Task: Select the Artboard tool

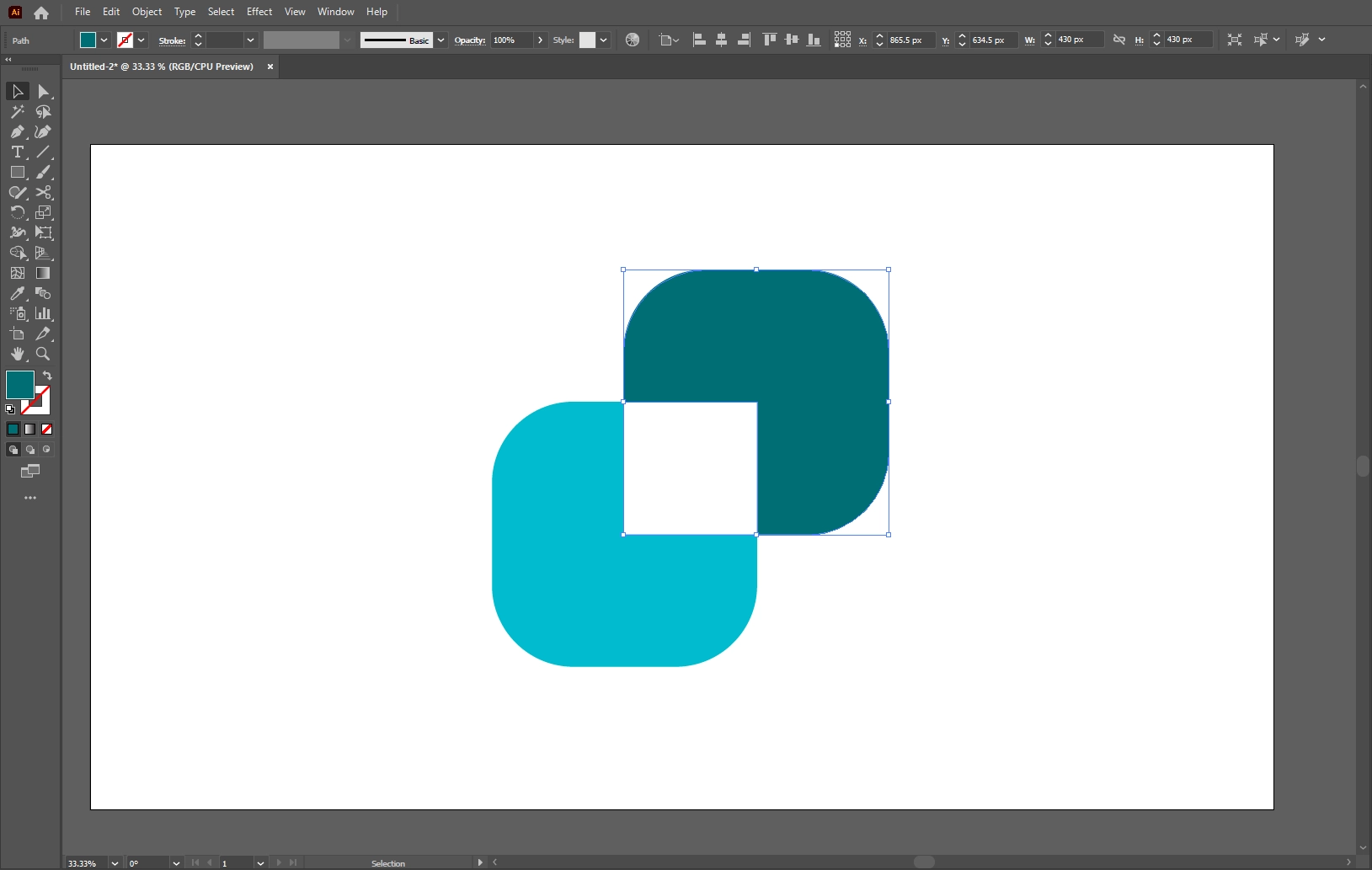Action: [18, 334]
